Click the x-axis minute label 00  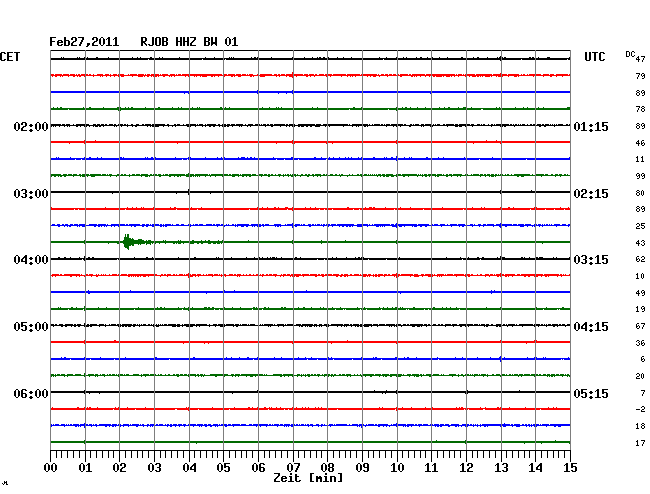(51, 468)
